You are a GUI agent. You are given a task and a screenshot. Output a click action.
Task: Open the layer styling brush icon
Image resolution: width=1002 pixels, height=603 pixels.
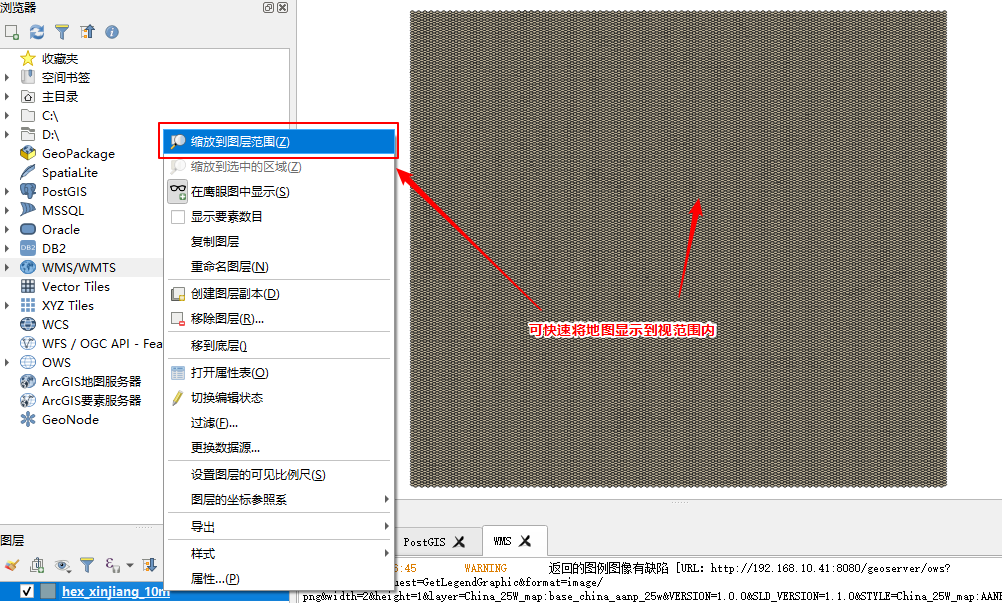click(x=12, y=565)
